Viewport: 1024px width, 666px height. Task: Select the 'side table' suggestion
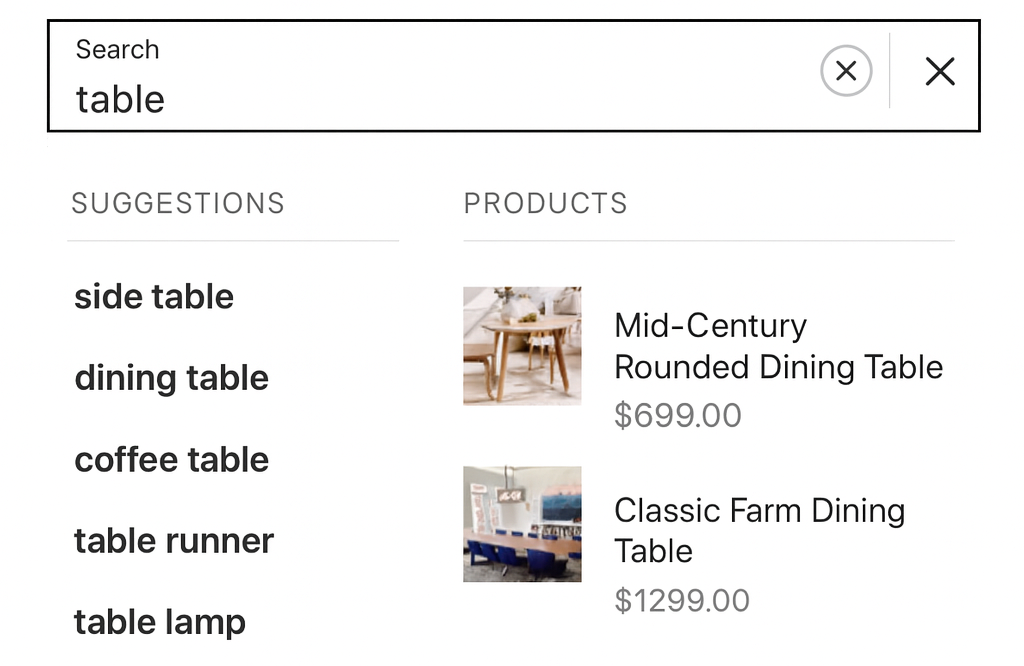tap(153, 296)
